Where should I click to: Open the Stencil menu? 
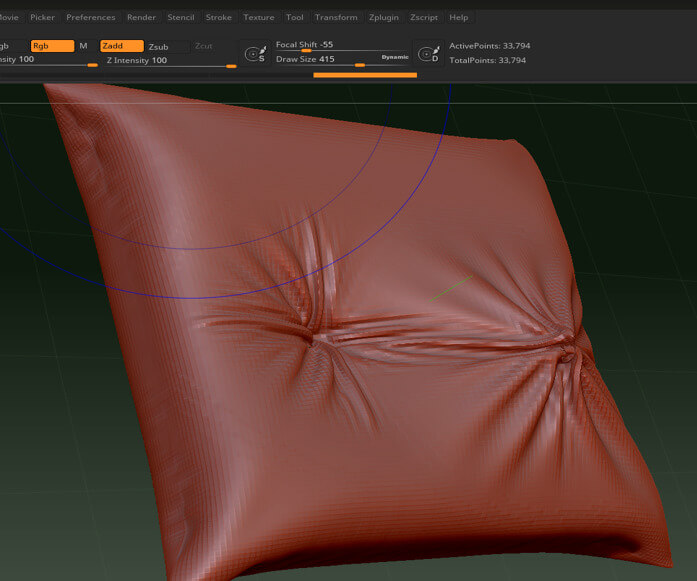(181, 18)
